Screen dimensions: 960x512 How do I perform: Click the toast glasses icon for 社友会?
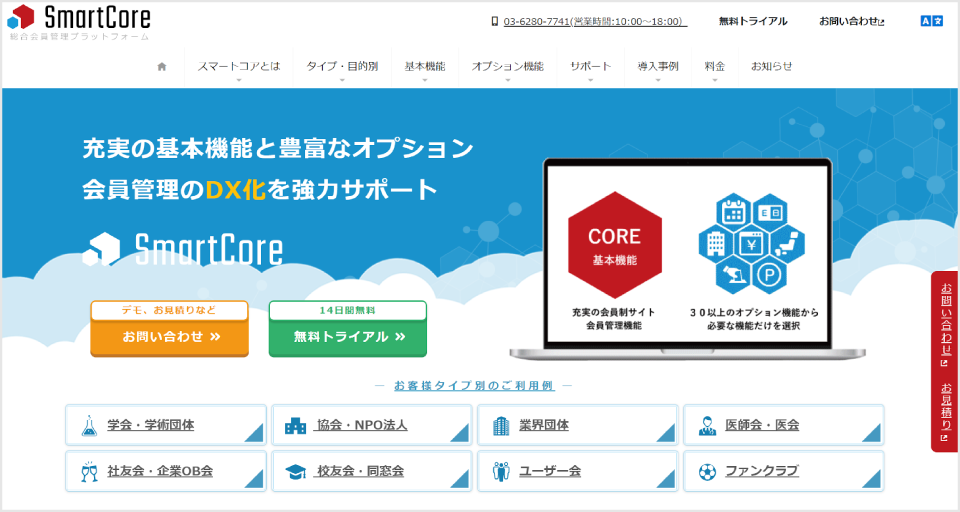[x=89, y=472]
